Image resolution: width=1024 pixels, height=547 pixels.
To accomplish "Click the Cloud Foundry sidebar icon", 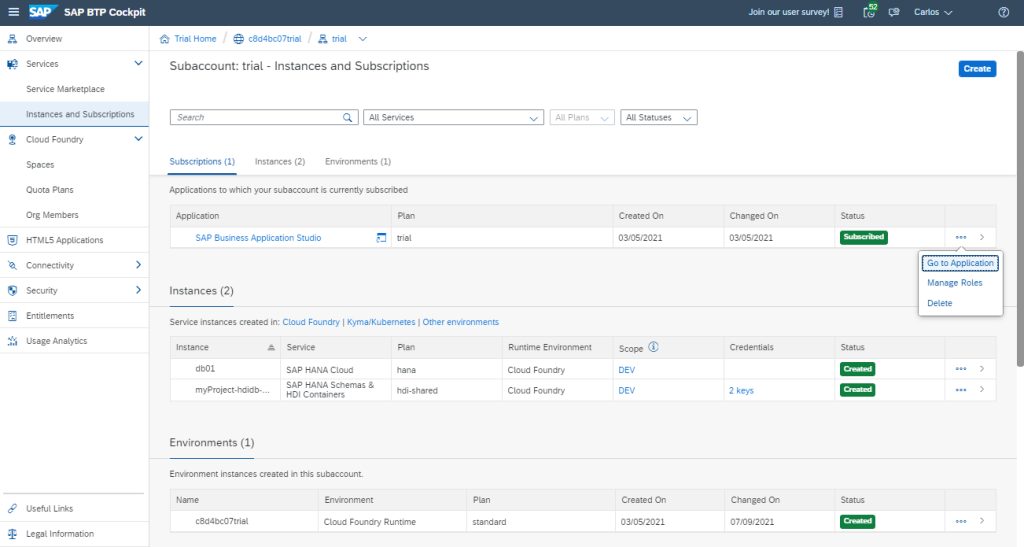I will click(x=12, y=140).
